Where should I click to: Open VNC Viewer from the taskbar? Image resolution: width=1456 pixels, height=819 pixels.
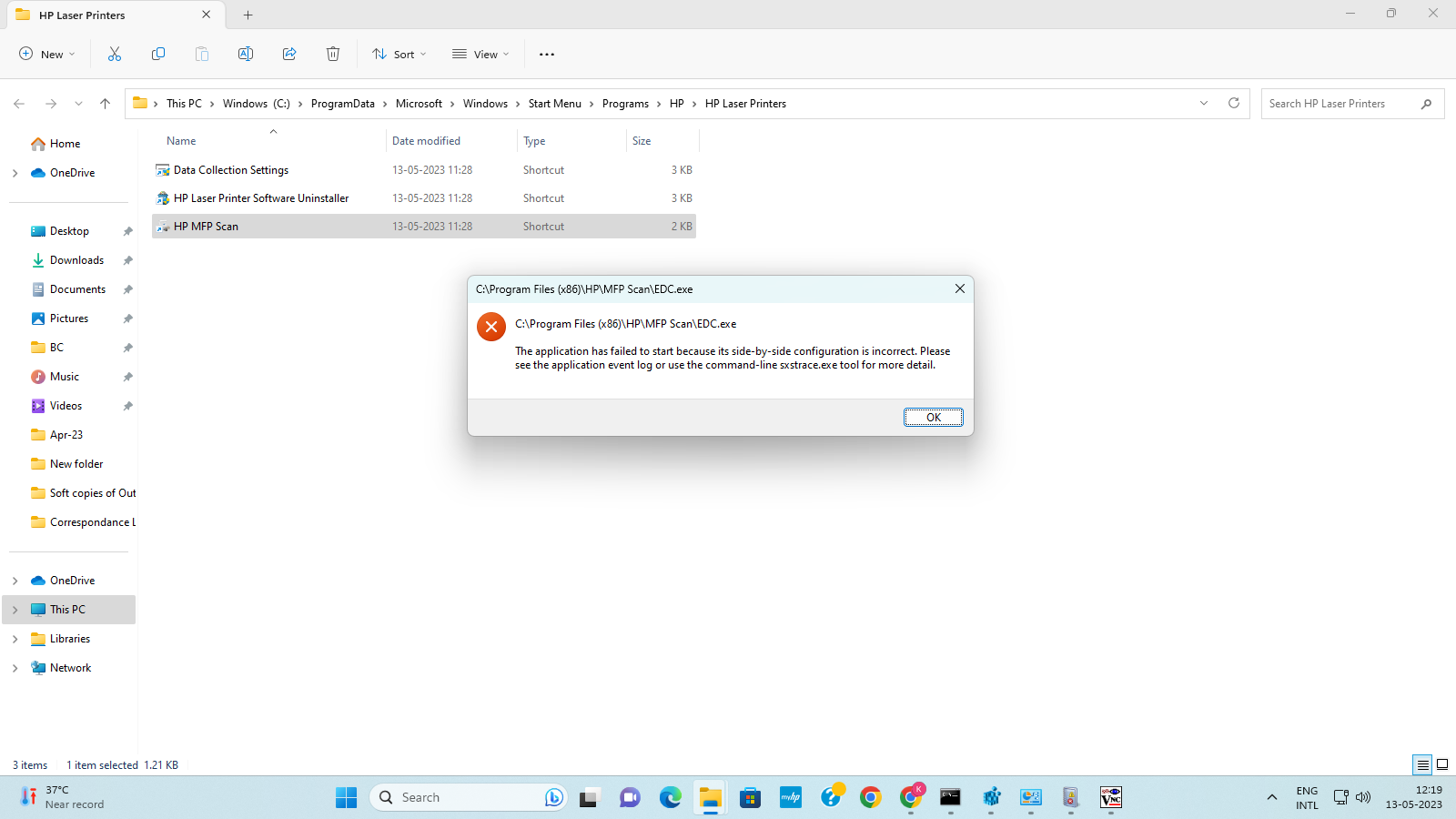pyautogui.click(x=1110, y=797)
